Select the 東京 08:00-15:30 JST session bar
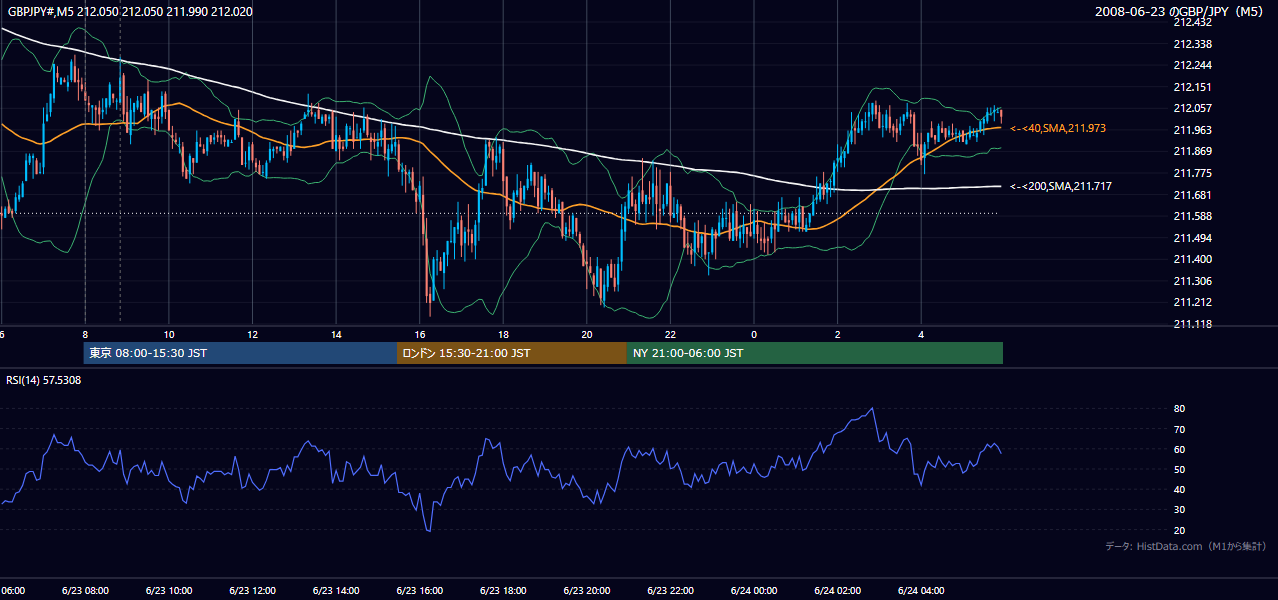The width and height of the screenshot is (1278, 600). tap(240, 353)
